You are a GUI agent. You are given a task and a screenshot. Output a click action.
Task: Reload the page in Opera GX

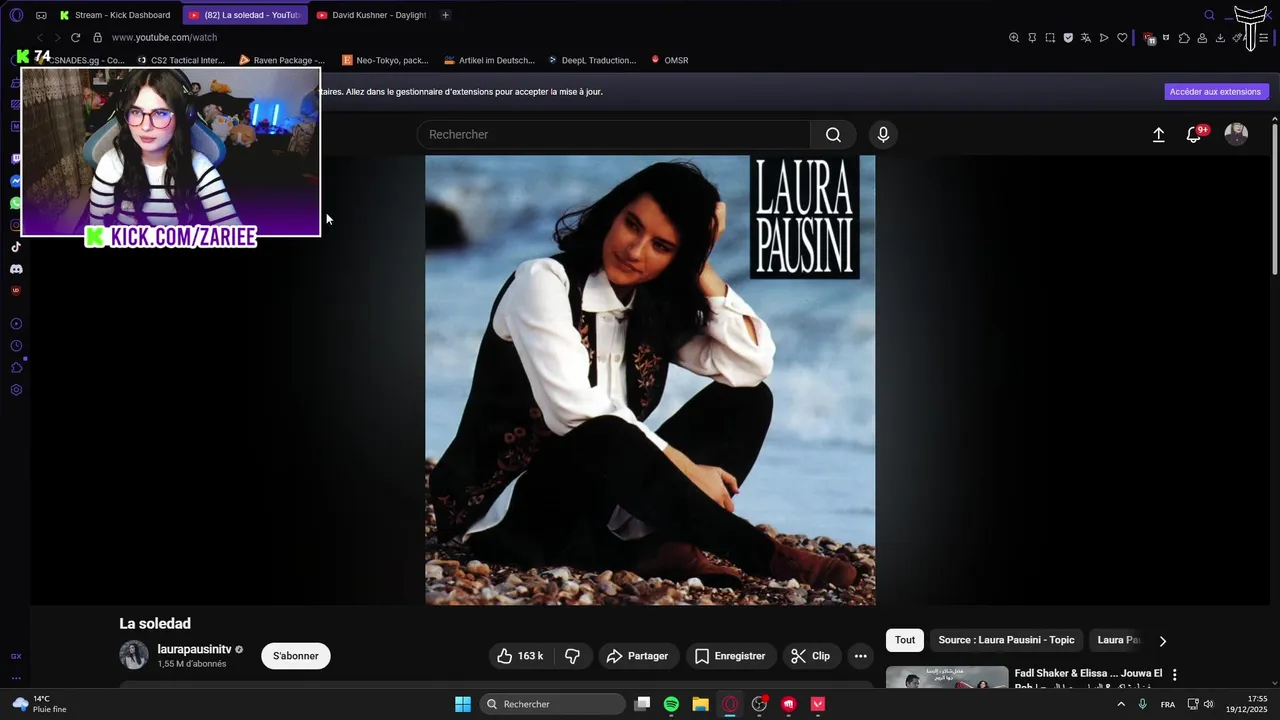pos(75,37)
